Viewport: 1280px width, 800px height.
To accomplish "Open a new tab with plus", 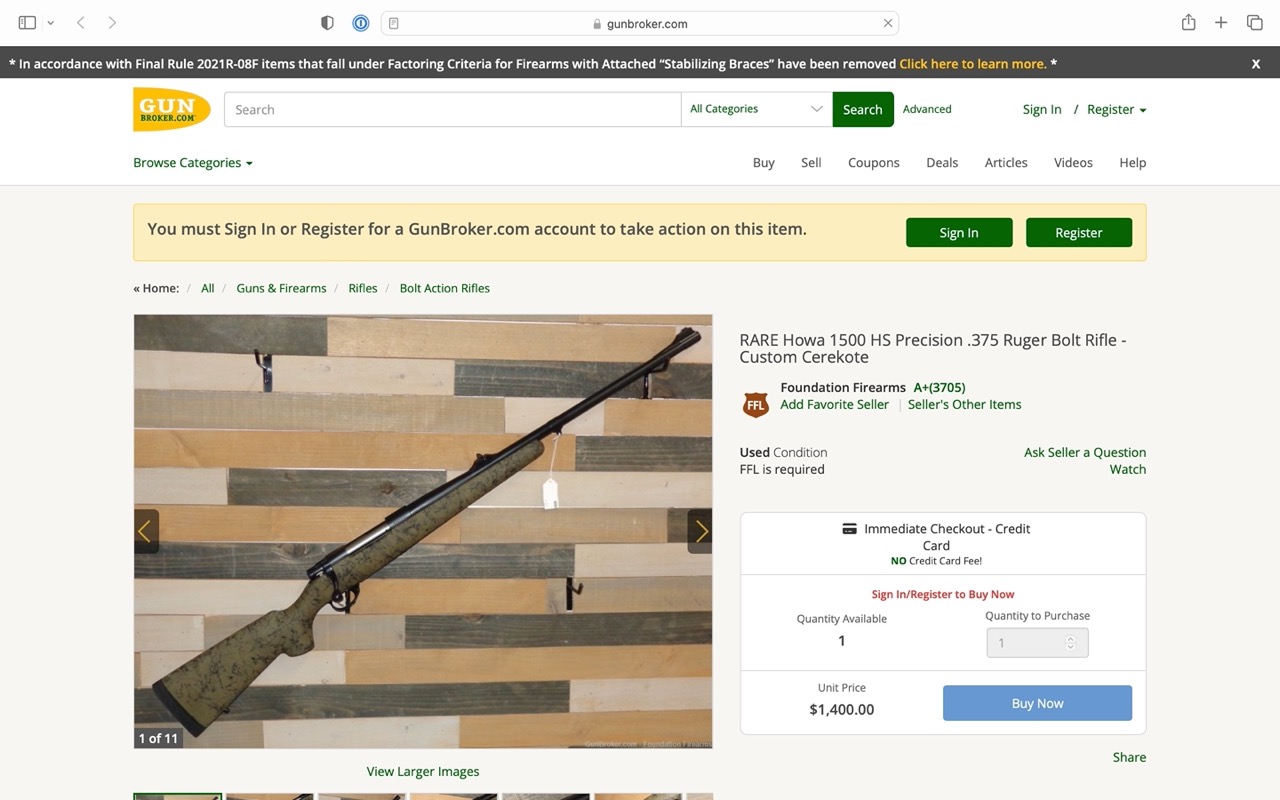I will pyautogui.click(x=1221, y=23).
